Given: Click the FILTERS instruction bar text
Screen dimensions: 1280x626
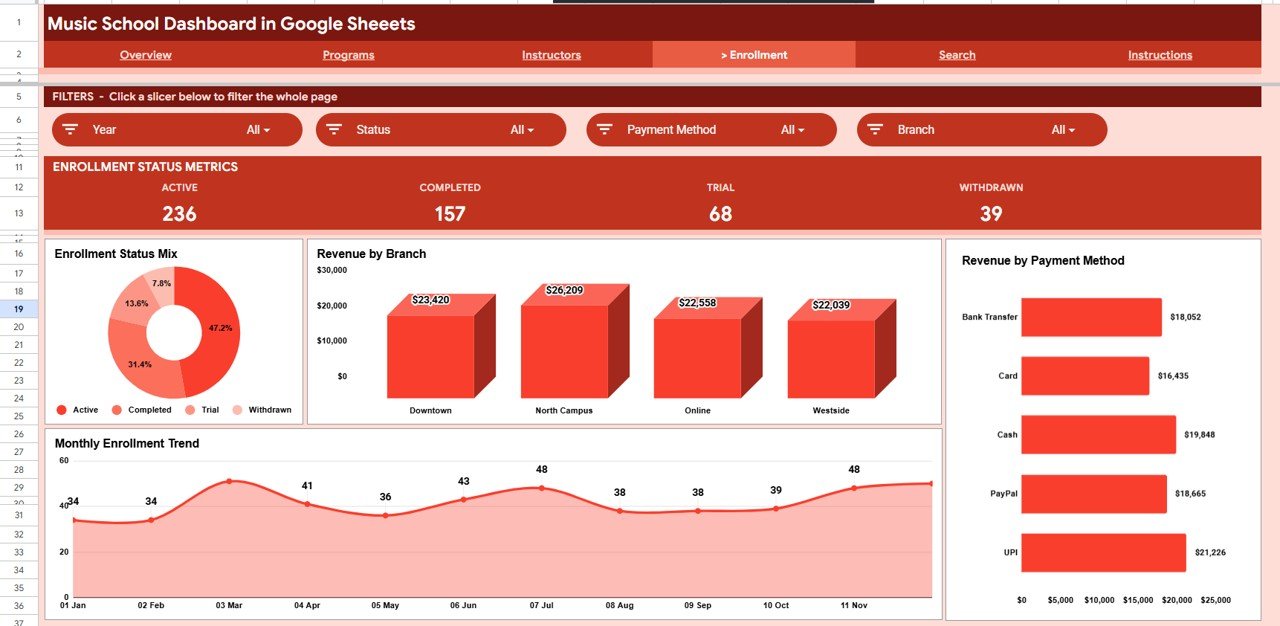Looking at the screenshot, I should [195, 97].
